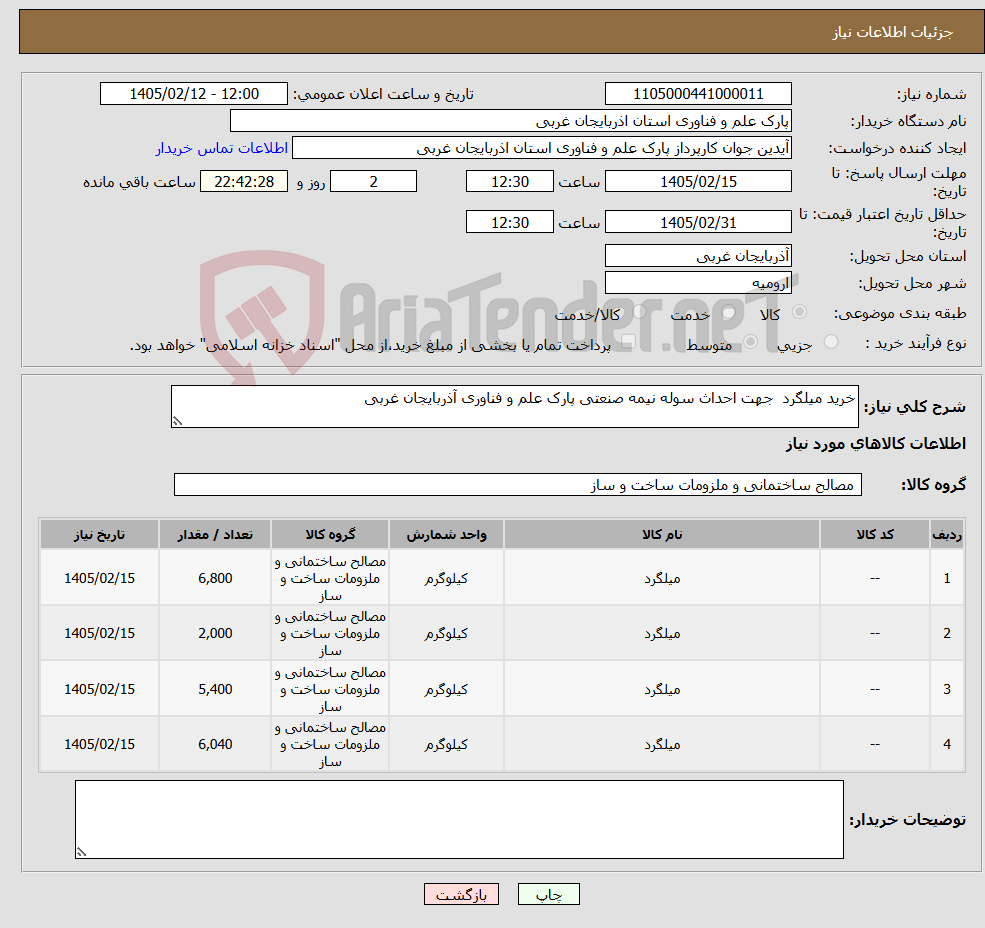The width and height of the screenshot is (985, 928).
Task: Click the buyer organization name field
Action: 511,121
